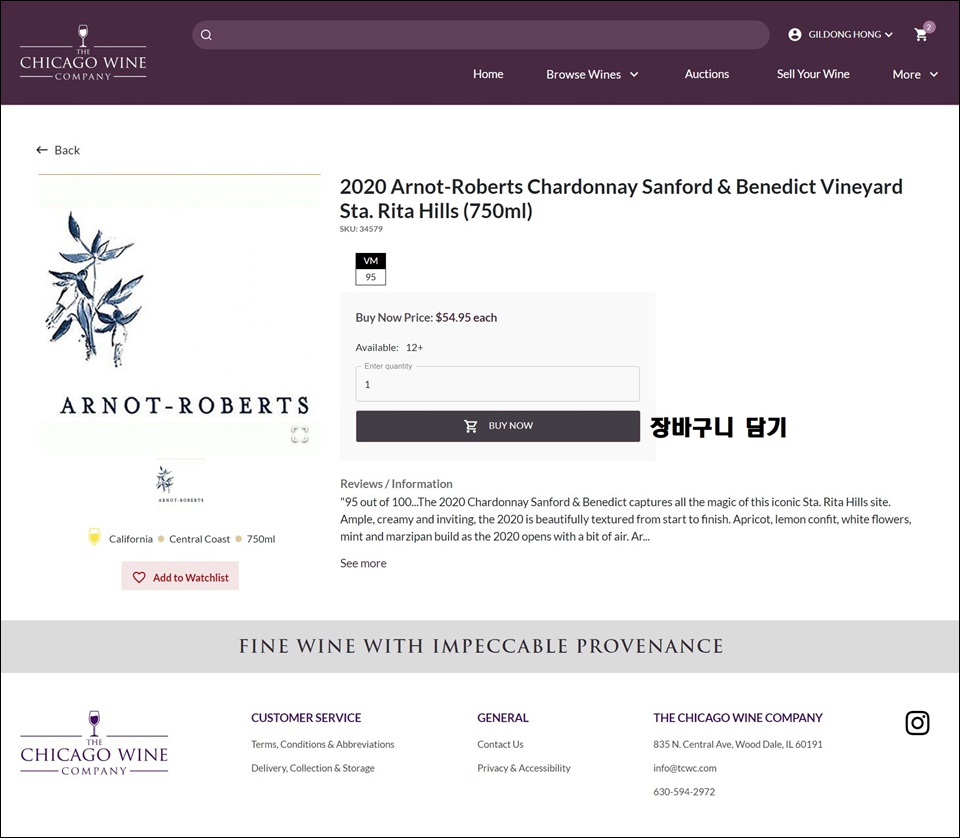
Task: Open the Auctions page
Action: pos(707,74)
